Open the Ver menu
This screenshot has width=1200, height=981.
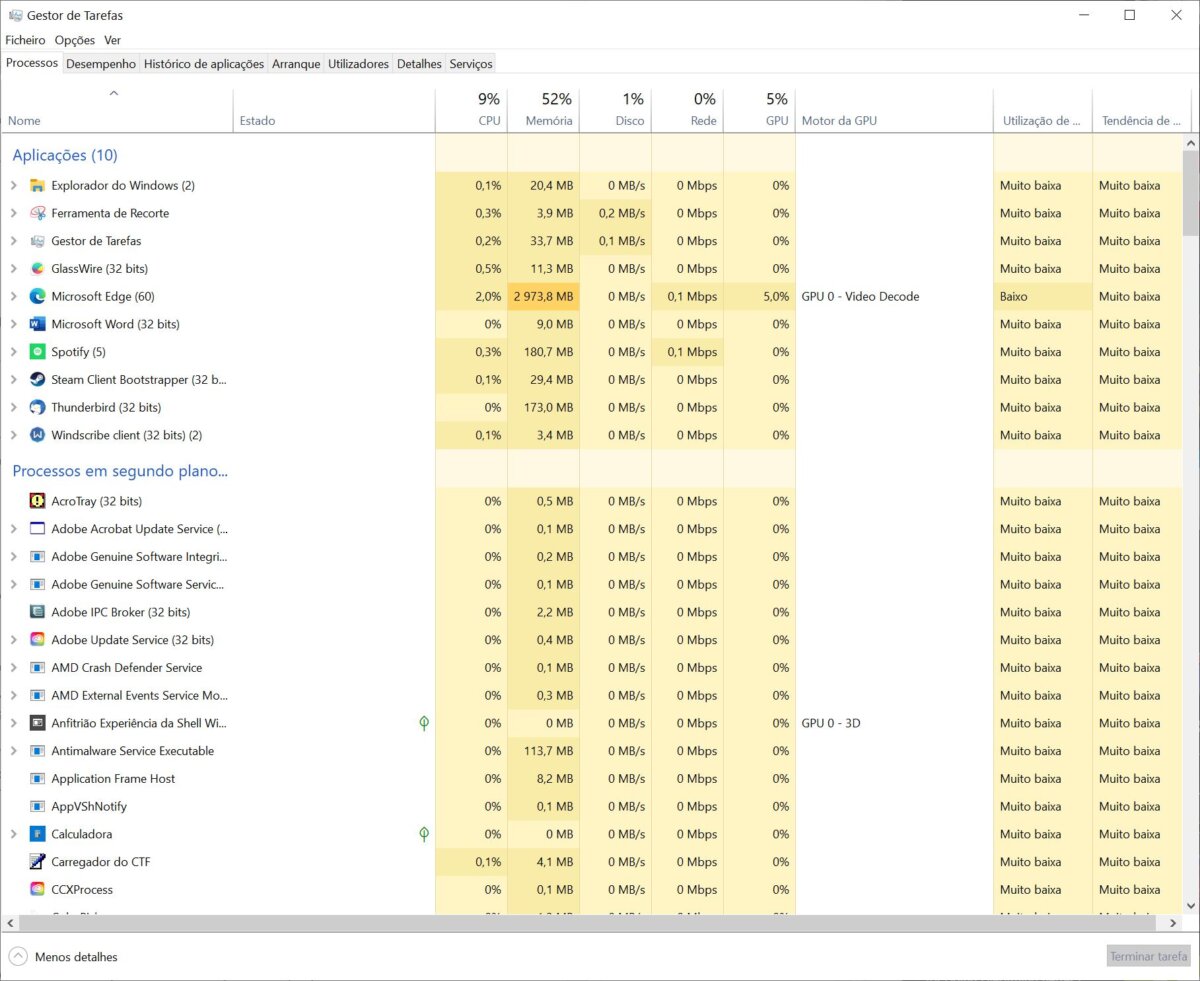point(113,40)
